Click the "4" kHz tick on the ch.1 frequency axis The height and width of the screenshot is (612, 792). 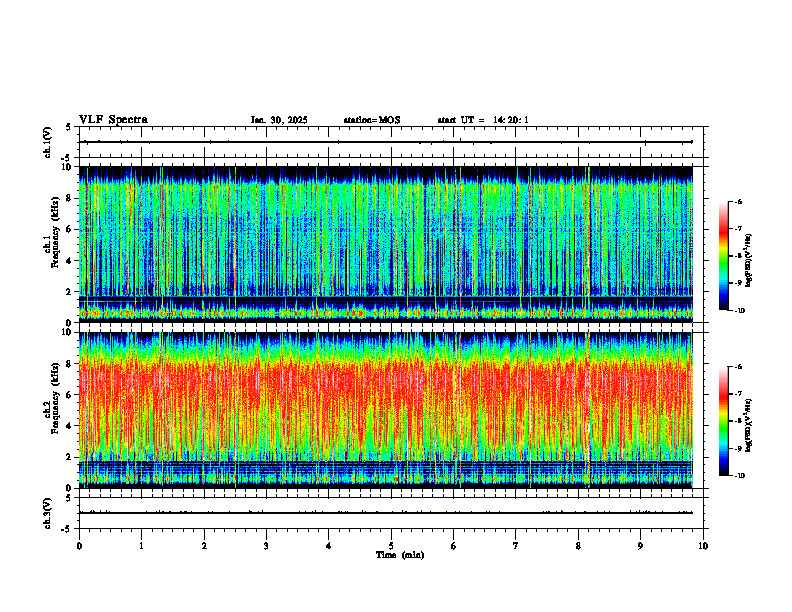click(70, 261)
